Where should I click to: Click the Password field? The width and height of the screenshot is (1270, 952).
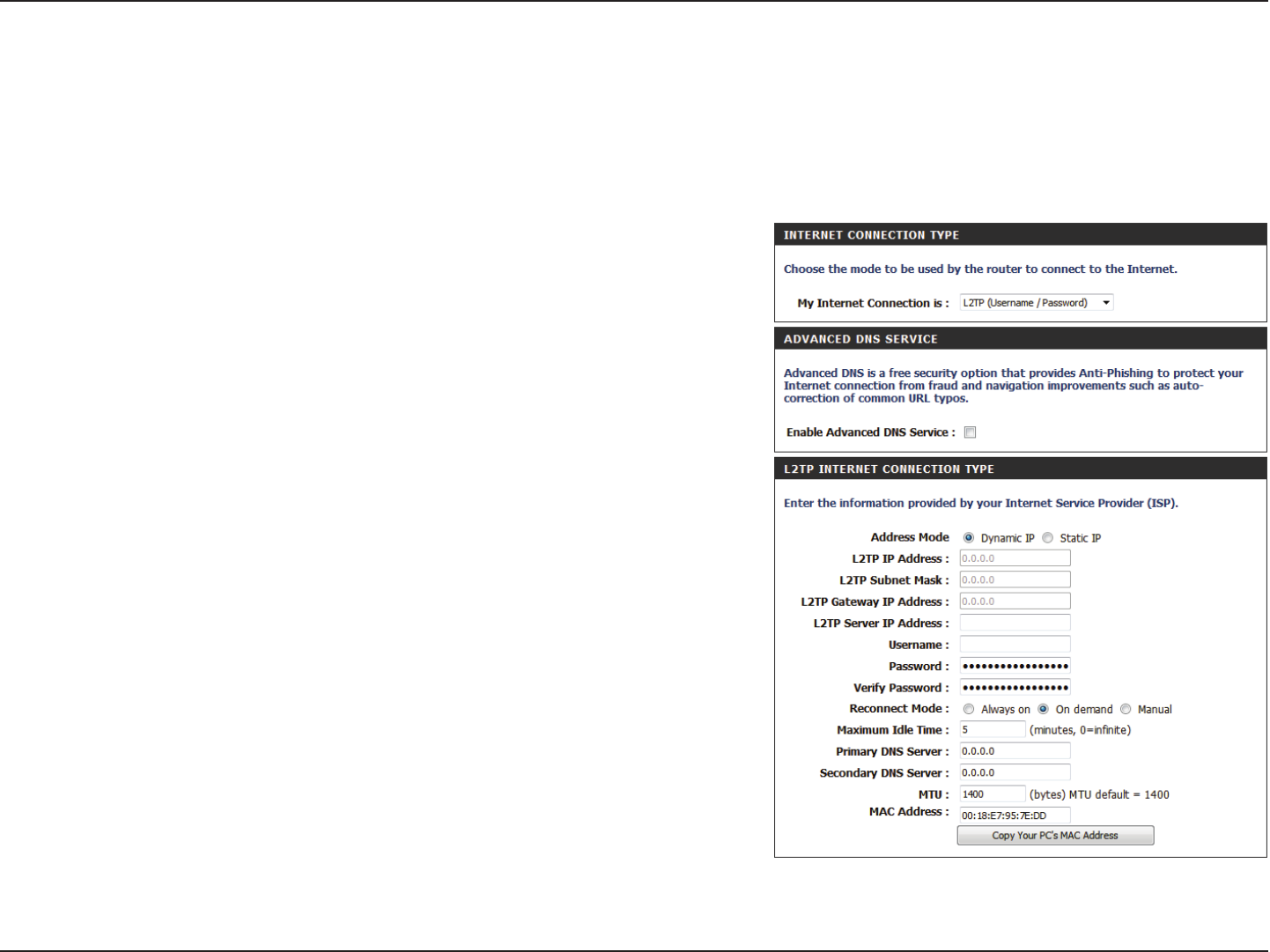pyautogui.click(x=1015, y=666)
